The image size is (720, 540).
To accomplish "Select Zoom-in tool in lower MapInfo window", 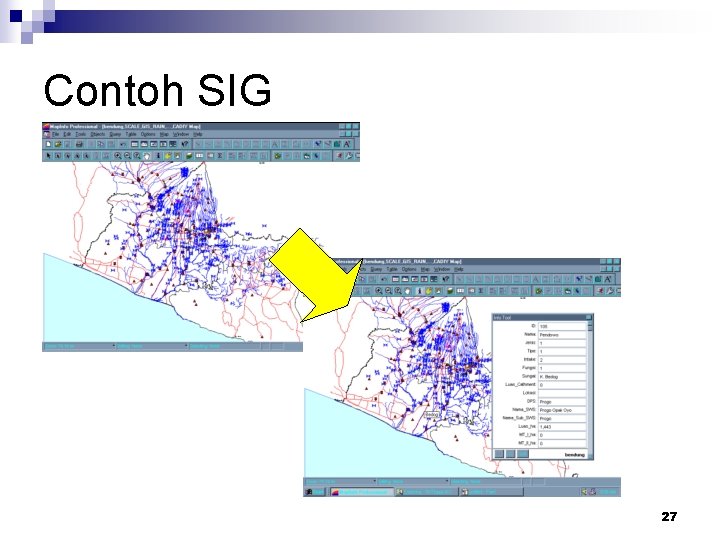I will point(379,291).
